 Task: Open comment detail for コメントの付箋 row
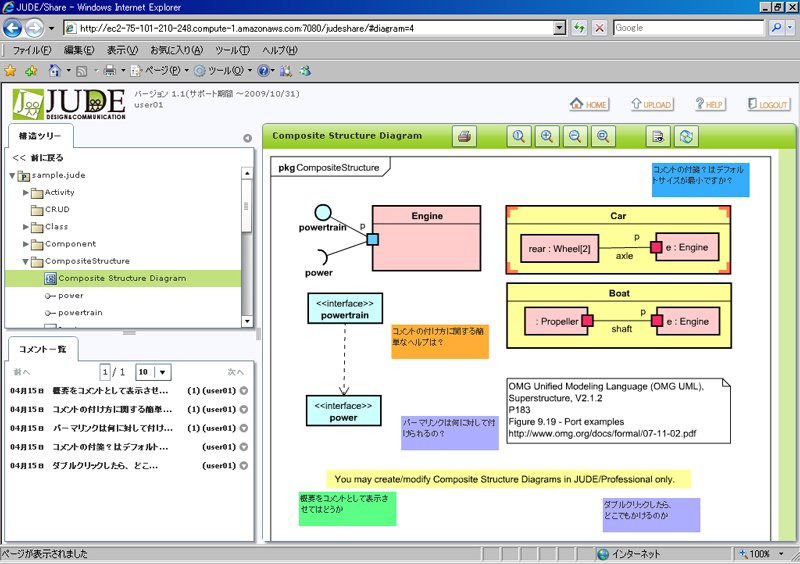click(244, 447)
